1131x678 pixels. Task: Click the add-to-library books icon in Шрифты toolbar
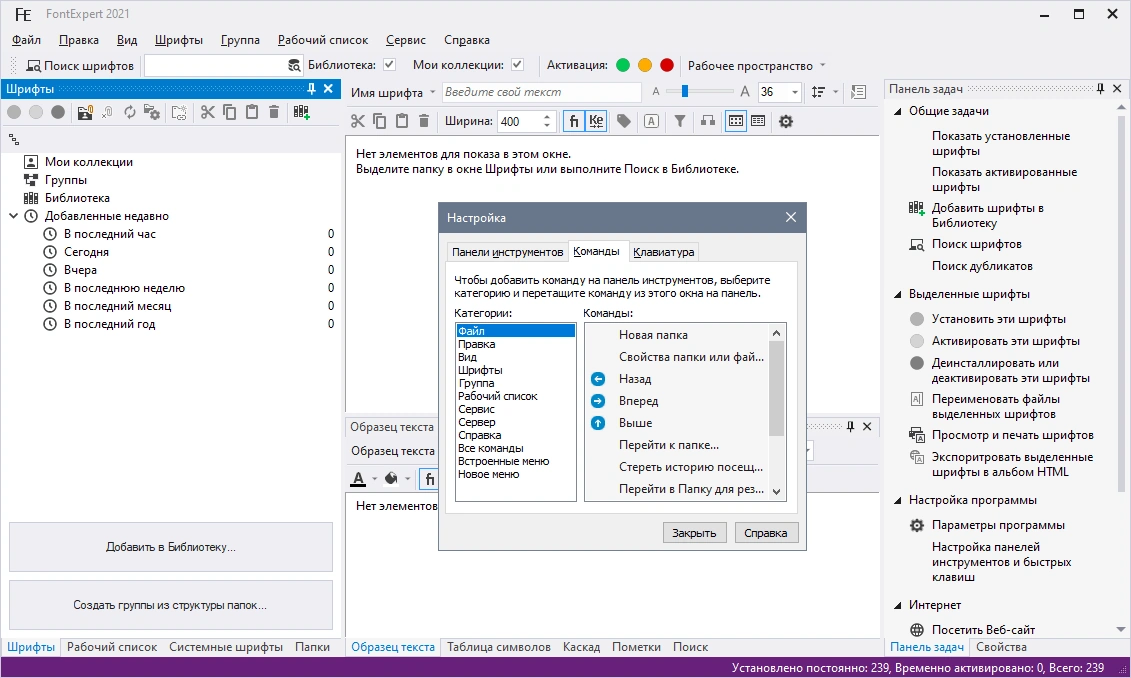(x=301, y=112)
